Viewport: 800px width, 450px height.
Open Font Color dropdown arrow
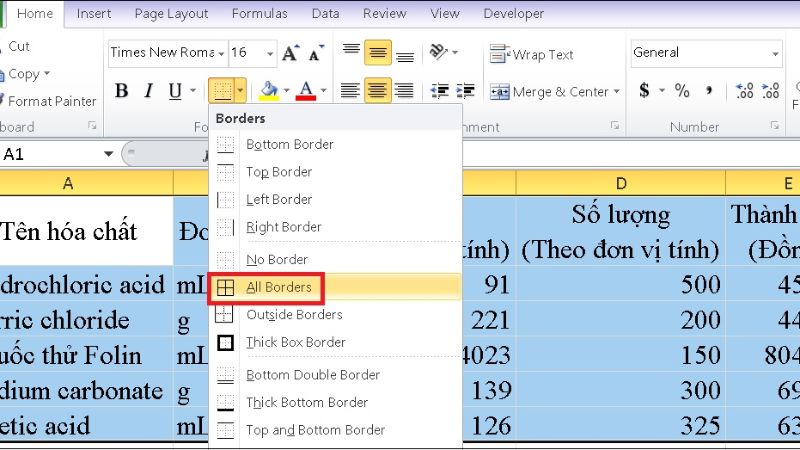tap(323, 91)
